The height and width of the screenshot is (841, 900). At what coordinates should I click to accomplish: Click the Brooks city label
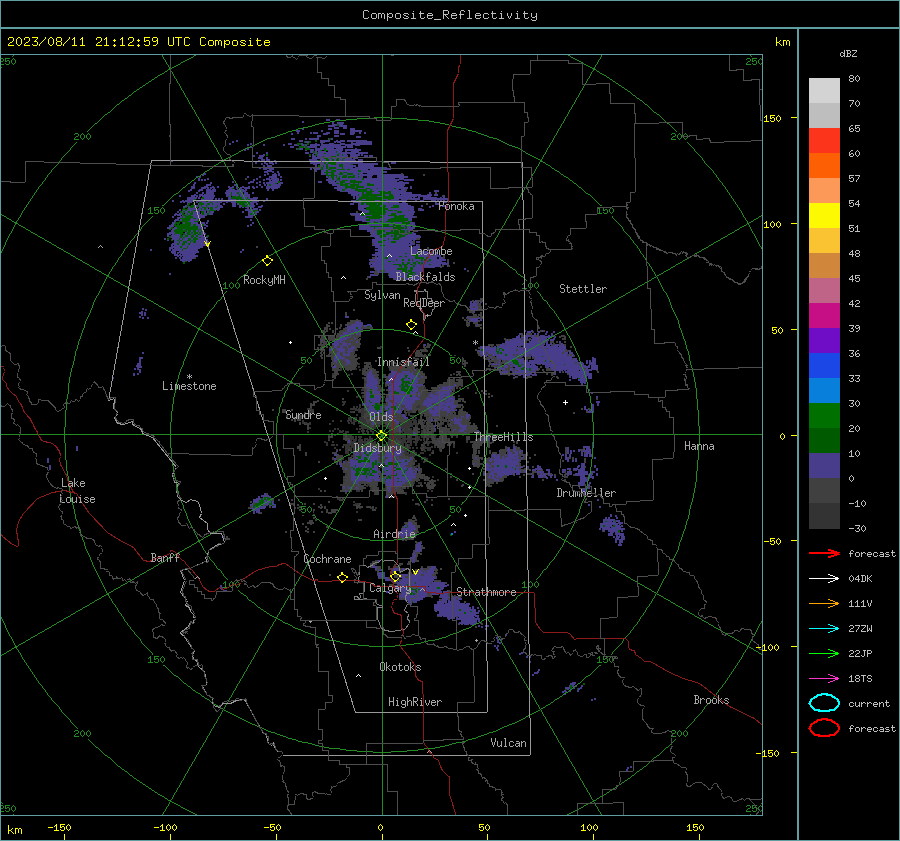coord(711,700)
